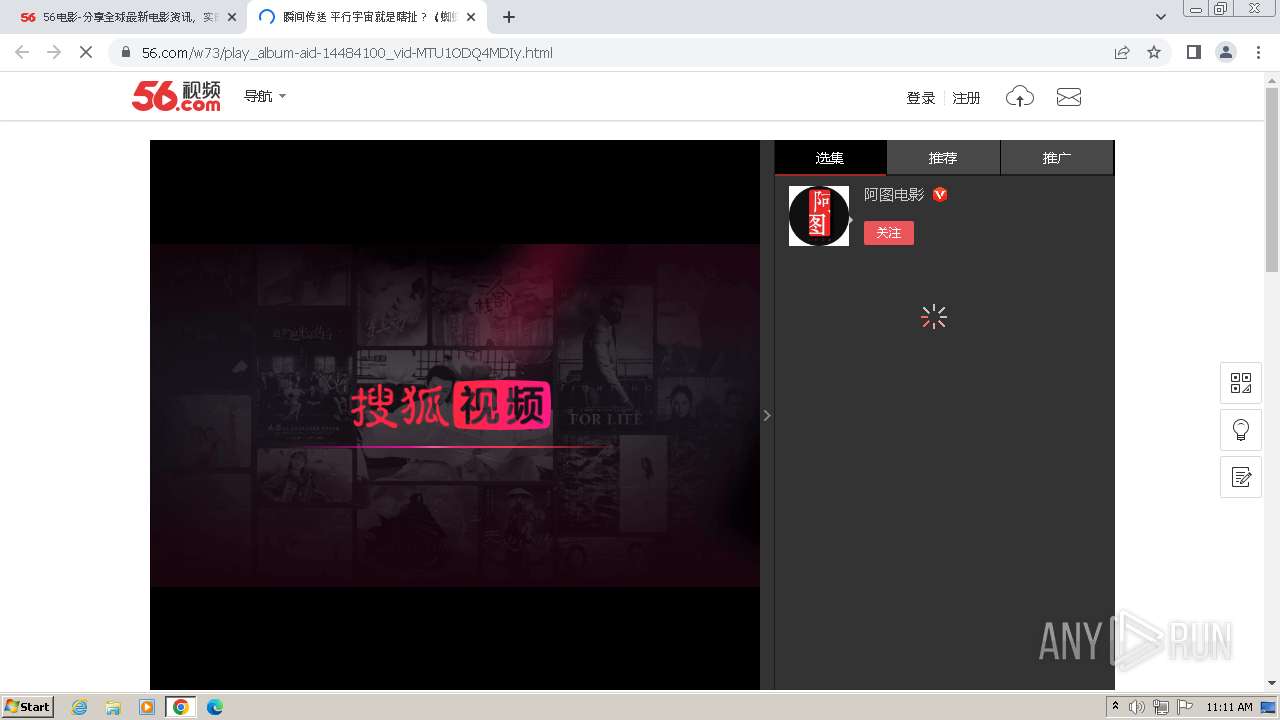Screen dimensions: 1280x720
Task: Bookmark this page with star
Action: coord(1154,53)
